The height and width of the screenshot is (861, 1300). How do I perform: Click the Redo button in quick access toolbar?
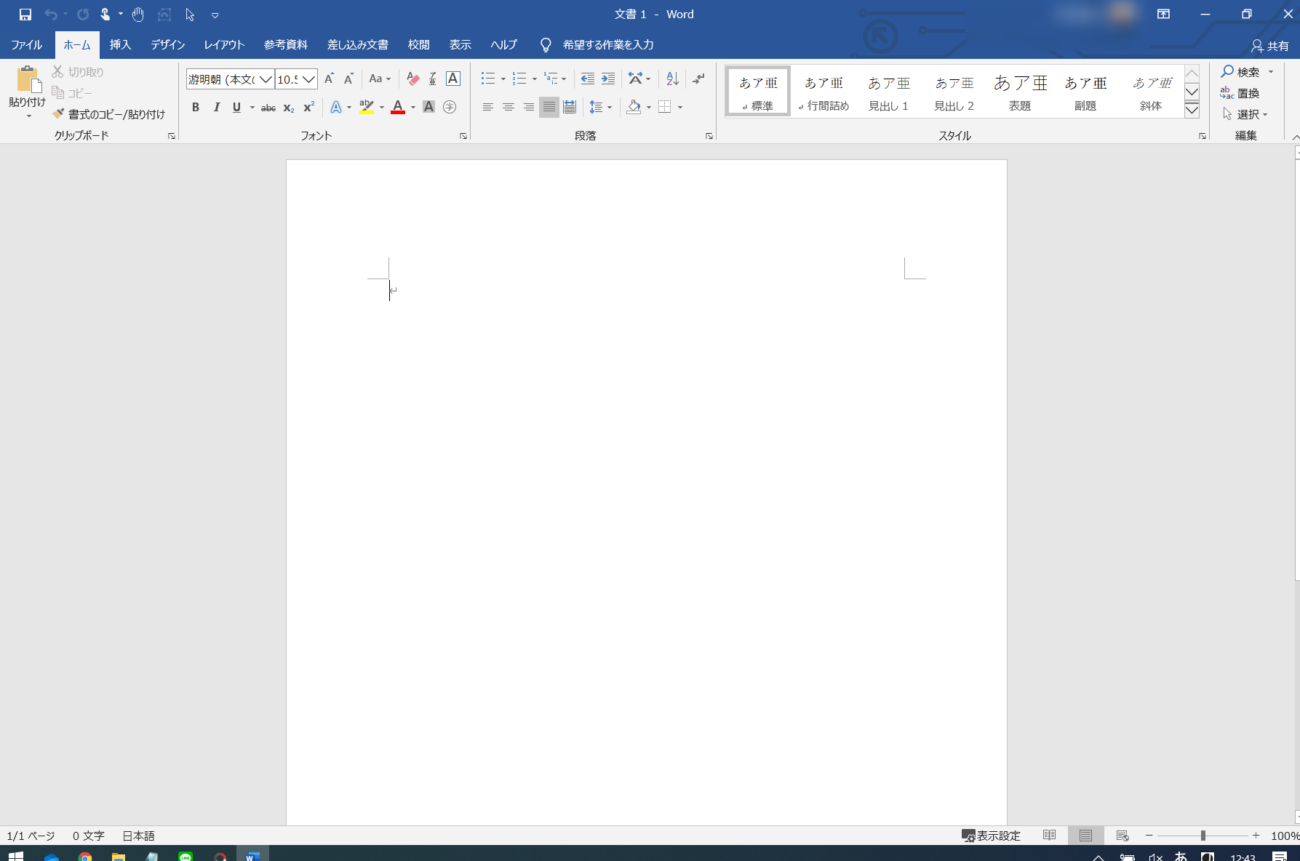pyautogui.click(x=82, y=14)
